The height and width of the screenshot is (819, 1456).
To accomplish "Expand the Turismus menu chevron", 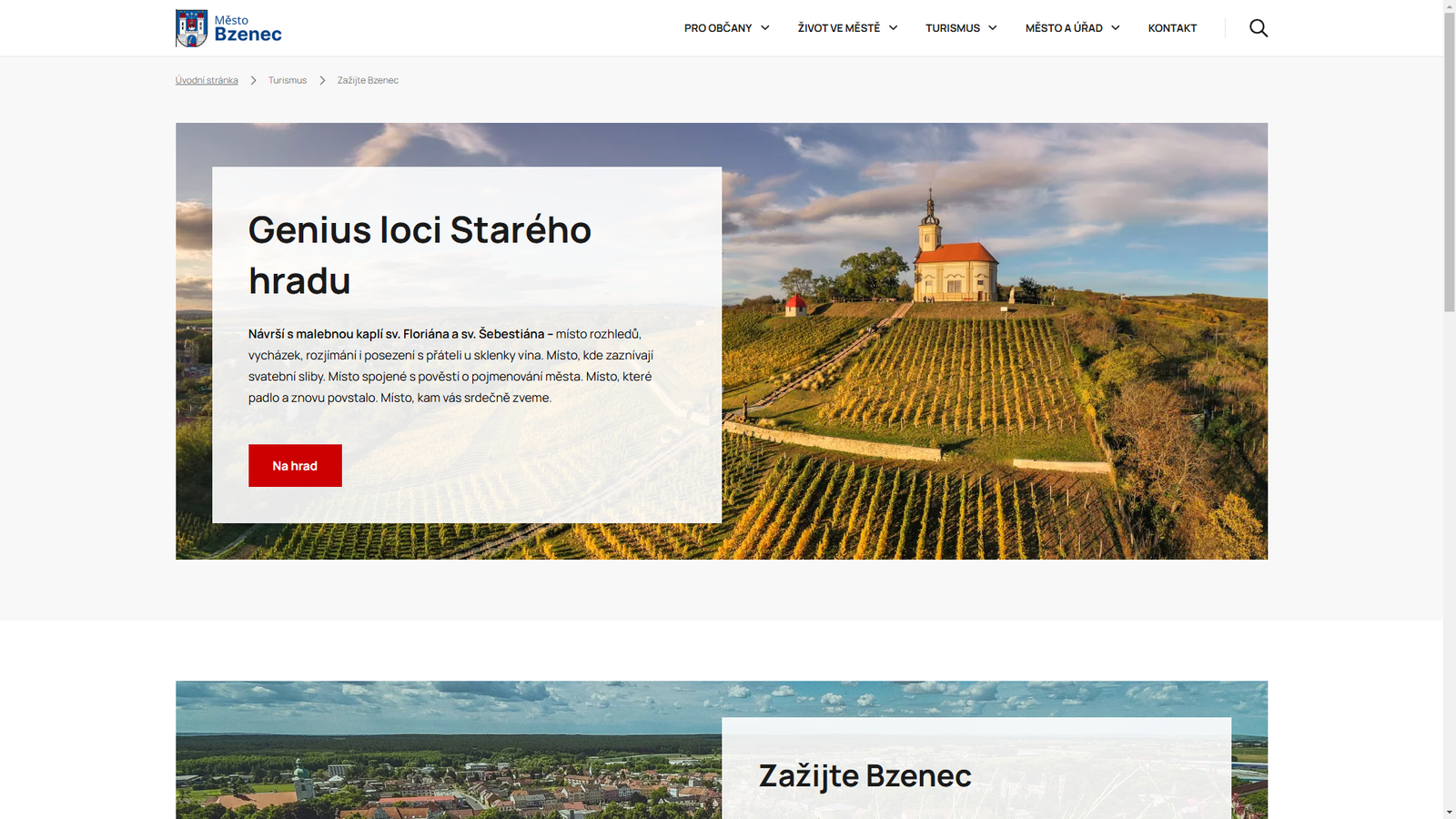I will pos(993,28).
